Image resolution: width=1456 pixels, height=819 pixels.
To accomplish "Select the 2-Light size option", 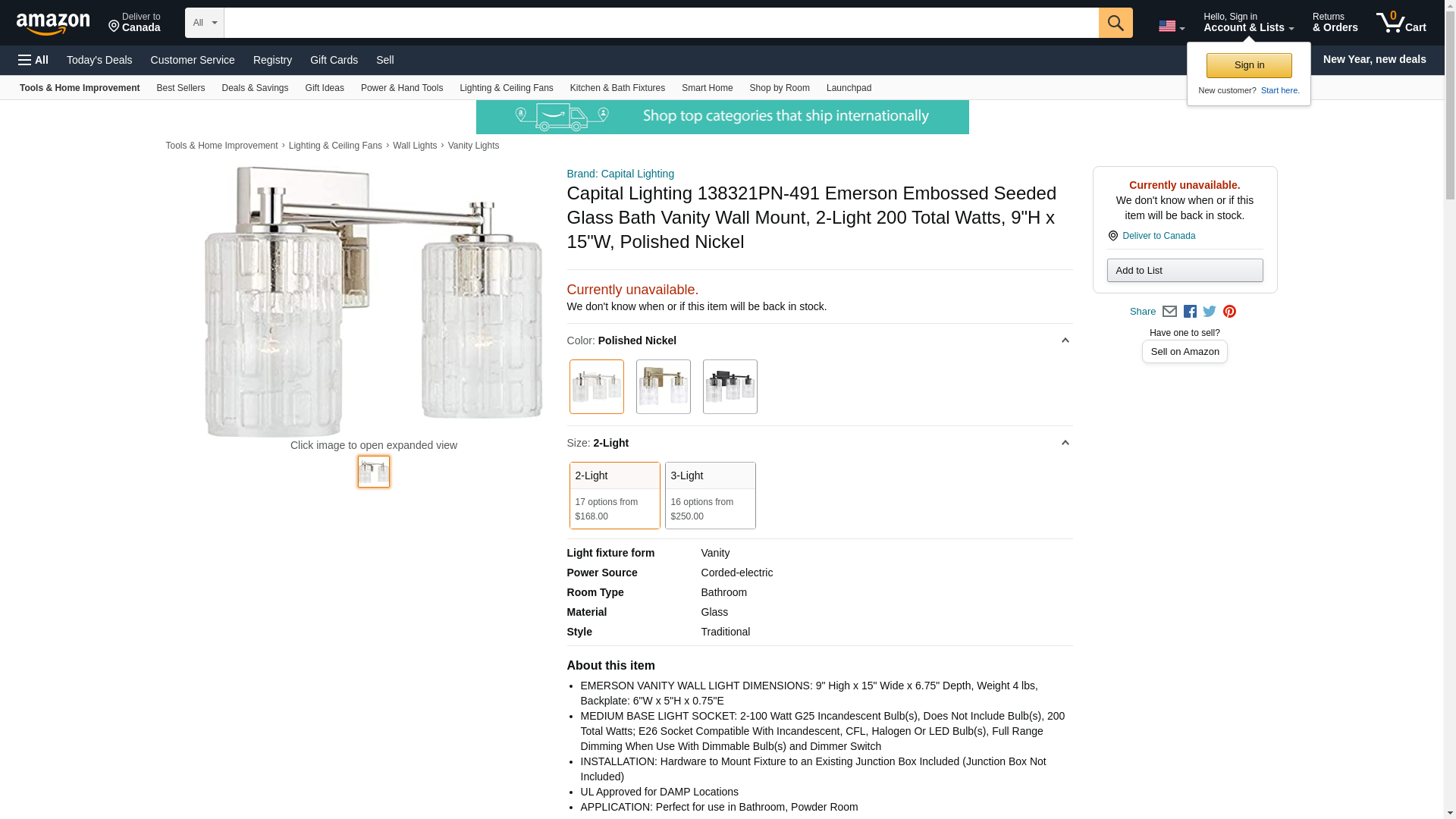I will pyautogui.click(x=614, y=495).
